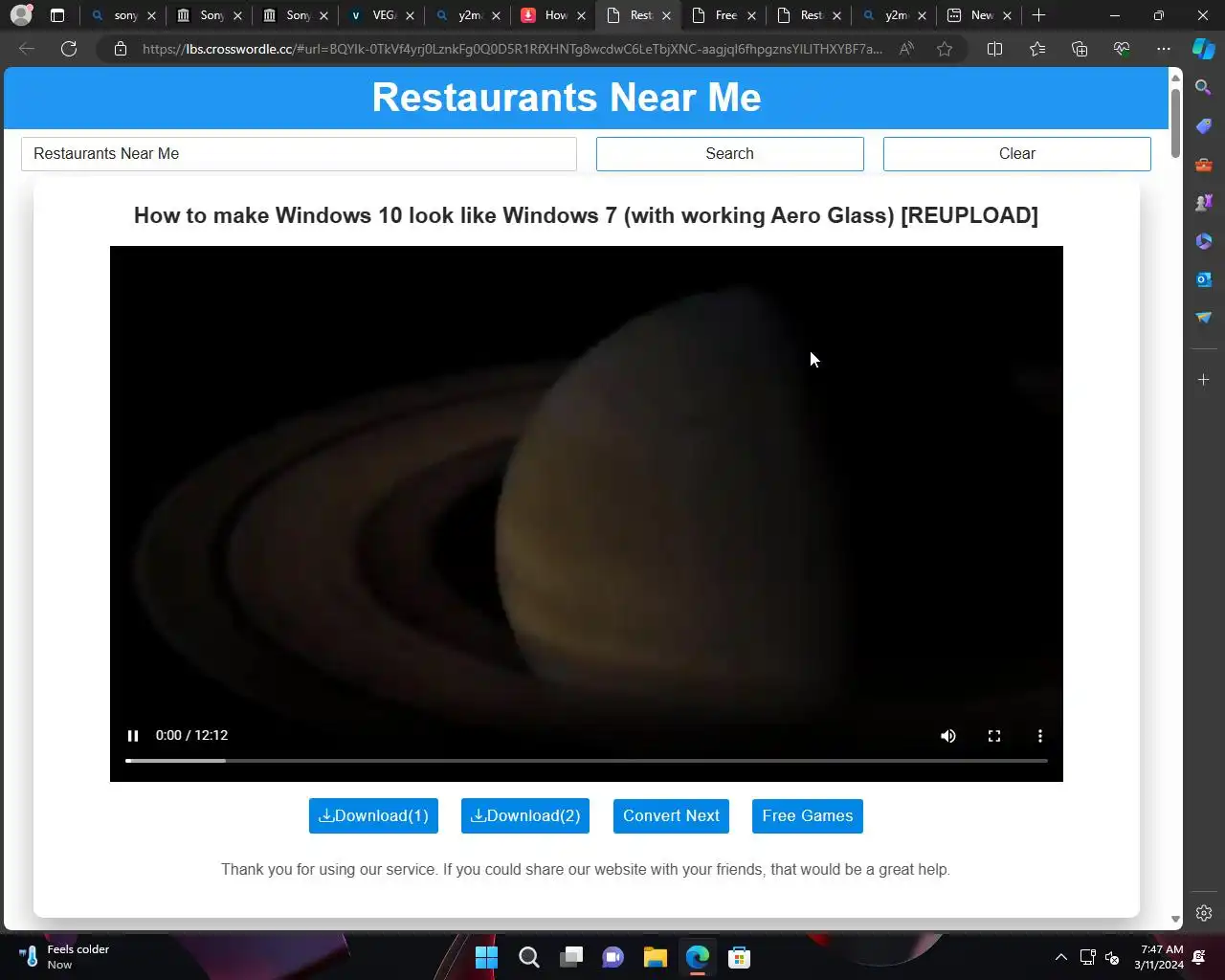Click the 'Restaurants Near Me' page header
Image resolution: width=1225 pixels, height=980 pixels.
tap(567, 98)
